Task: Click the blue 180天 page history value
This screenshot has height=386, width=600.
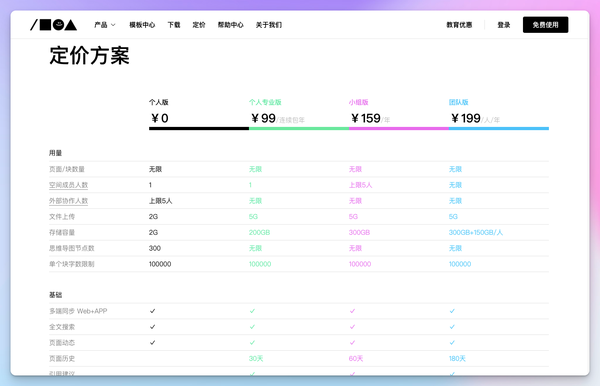Action: (x=457, y=358)
